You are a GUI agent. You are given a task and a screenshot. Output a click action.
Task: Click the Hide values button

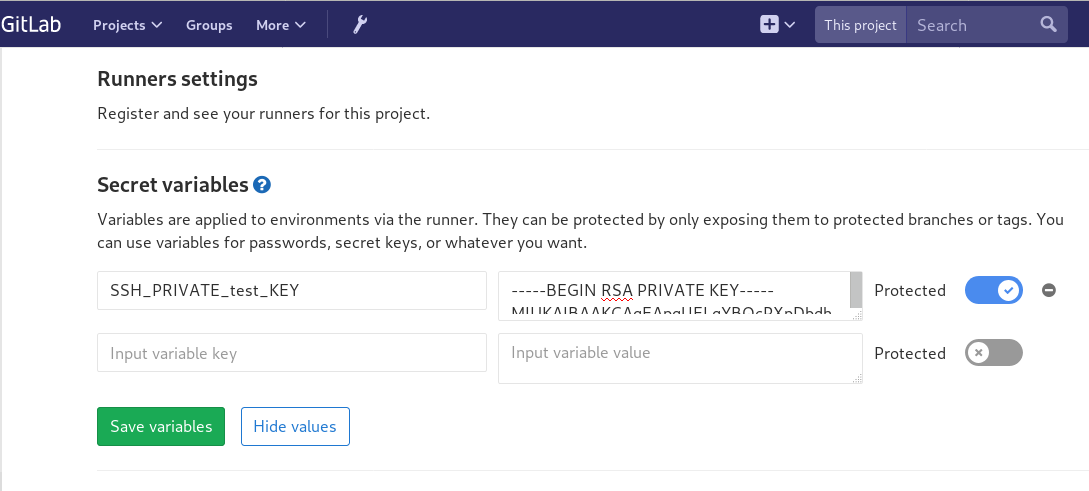(295, 426)
